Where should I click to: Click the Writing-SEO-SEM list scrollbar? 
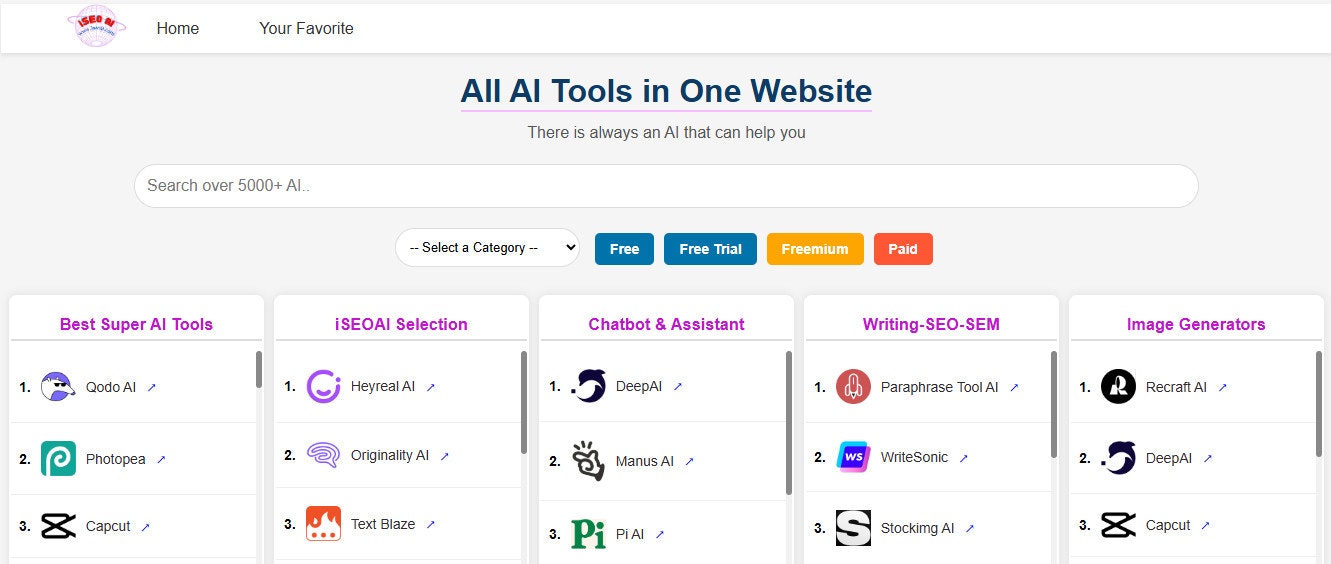(1054, 404)
